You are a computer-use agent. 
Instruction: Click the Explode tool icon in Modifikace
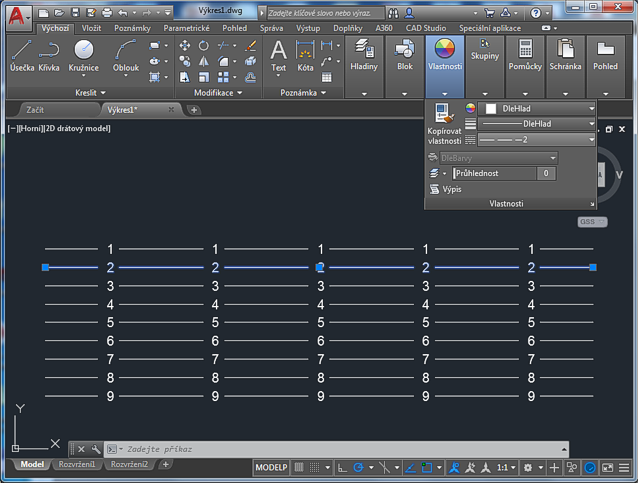(x=251, y=61)
